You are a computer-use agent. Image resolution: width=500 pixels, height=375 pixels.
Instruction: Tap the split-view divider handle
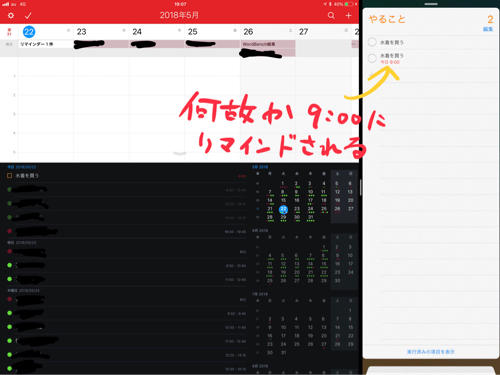[361, 187]
